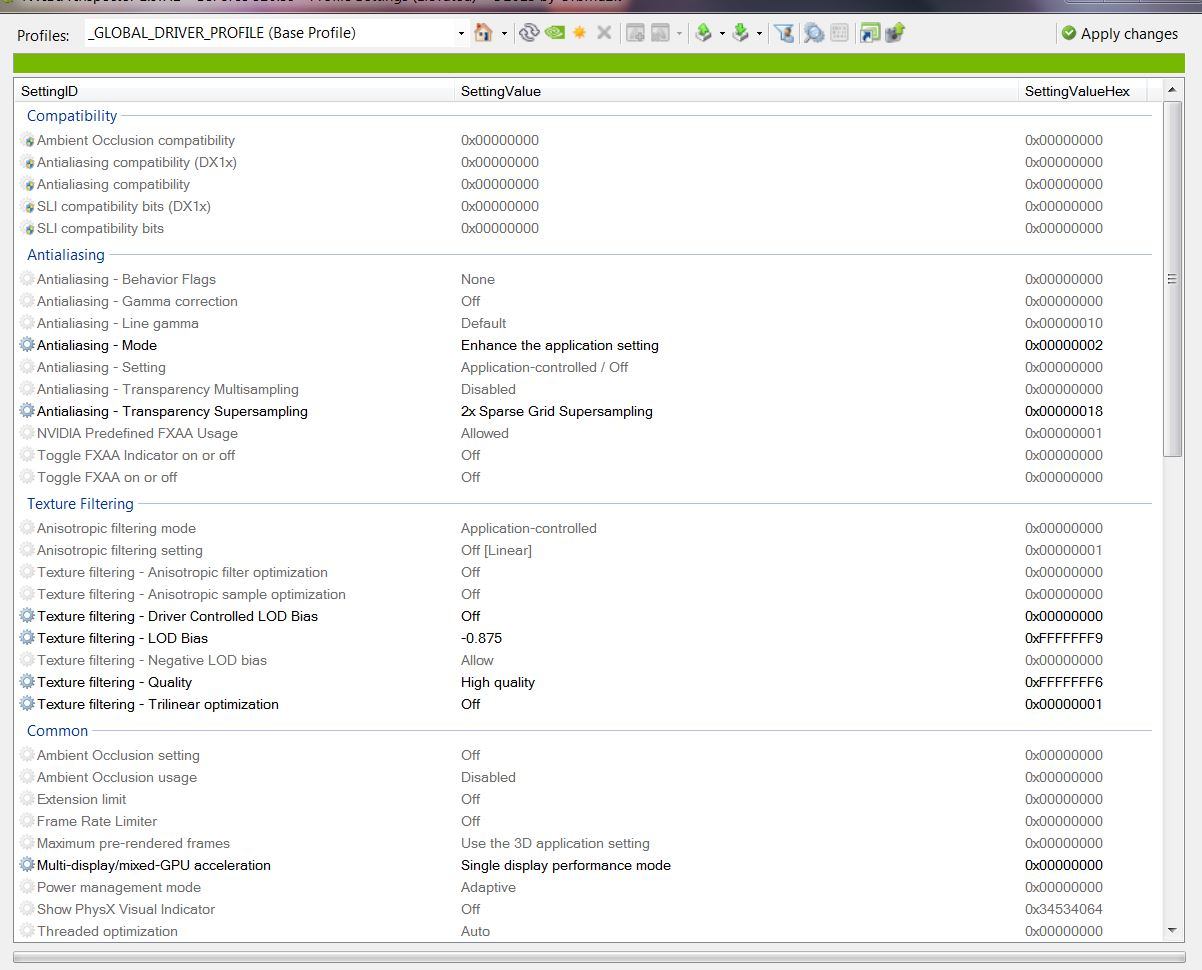Click hex value 0xFFFFFFF9
The width and height of the screenshot is (1202, 970).
point(1064,638)
